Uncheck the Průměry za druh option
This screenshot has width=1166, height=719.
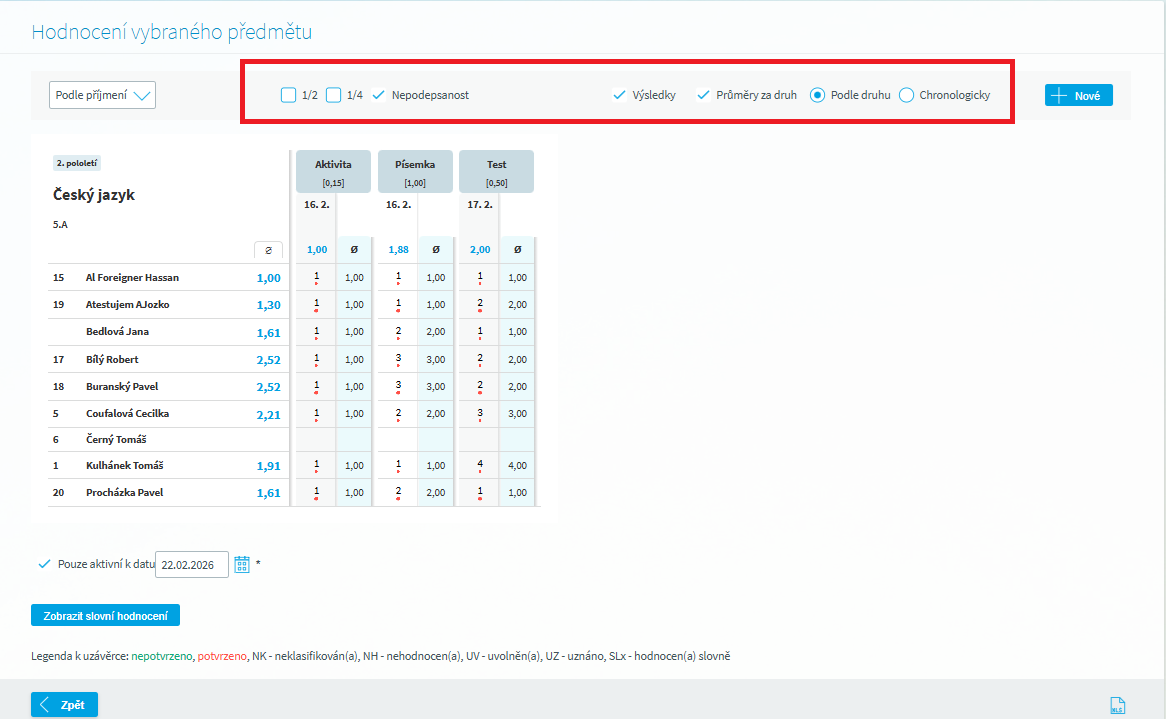pyautogui.click(x=703, y=95)
